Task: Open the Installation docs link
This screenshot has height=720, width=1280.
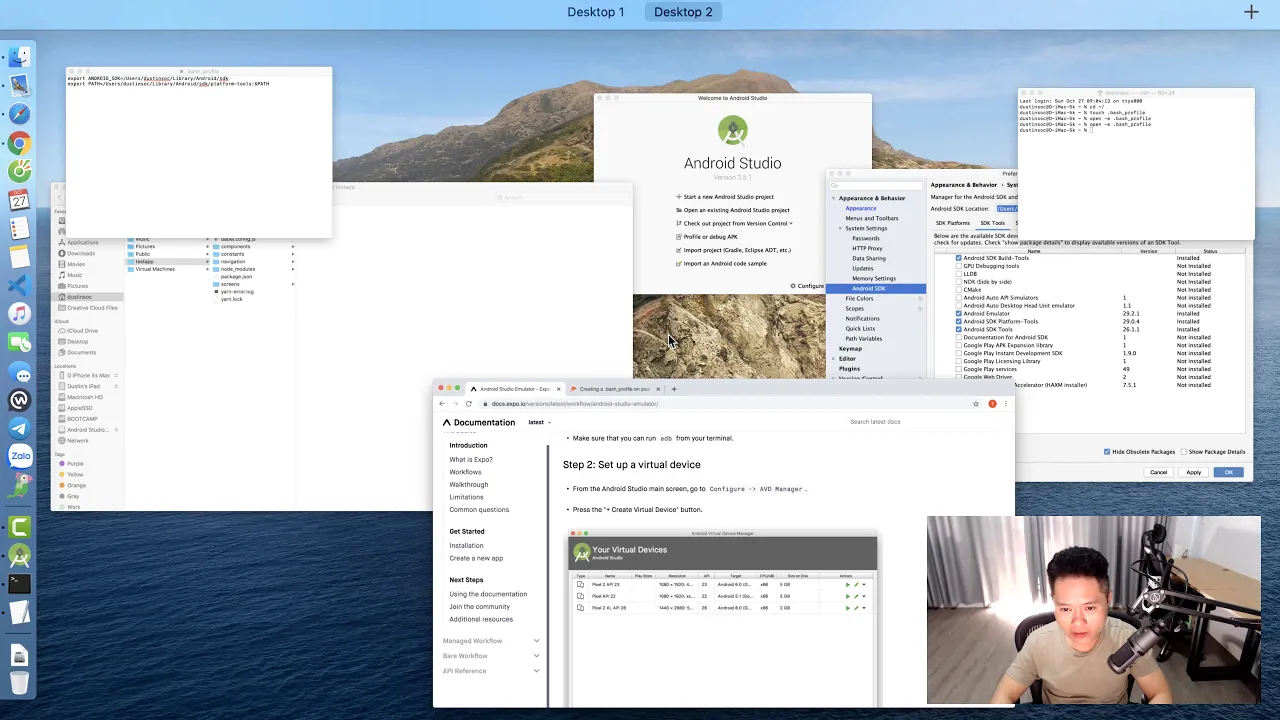Action: [466, 546]
